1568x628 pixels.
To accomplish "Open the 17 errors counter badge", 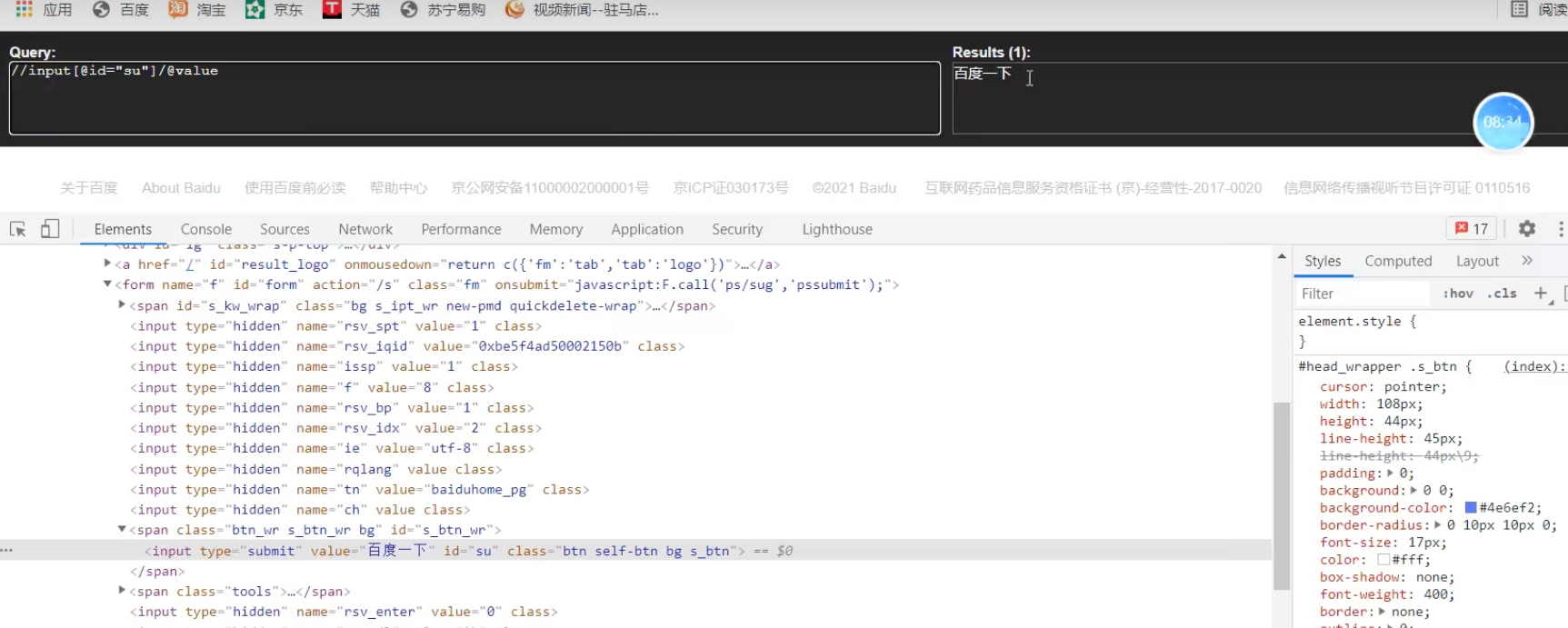I will pyautogui.click(x=1472, y=228).
